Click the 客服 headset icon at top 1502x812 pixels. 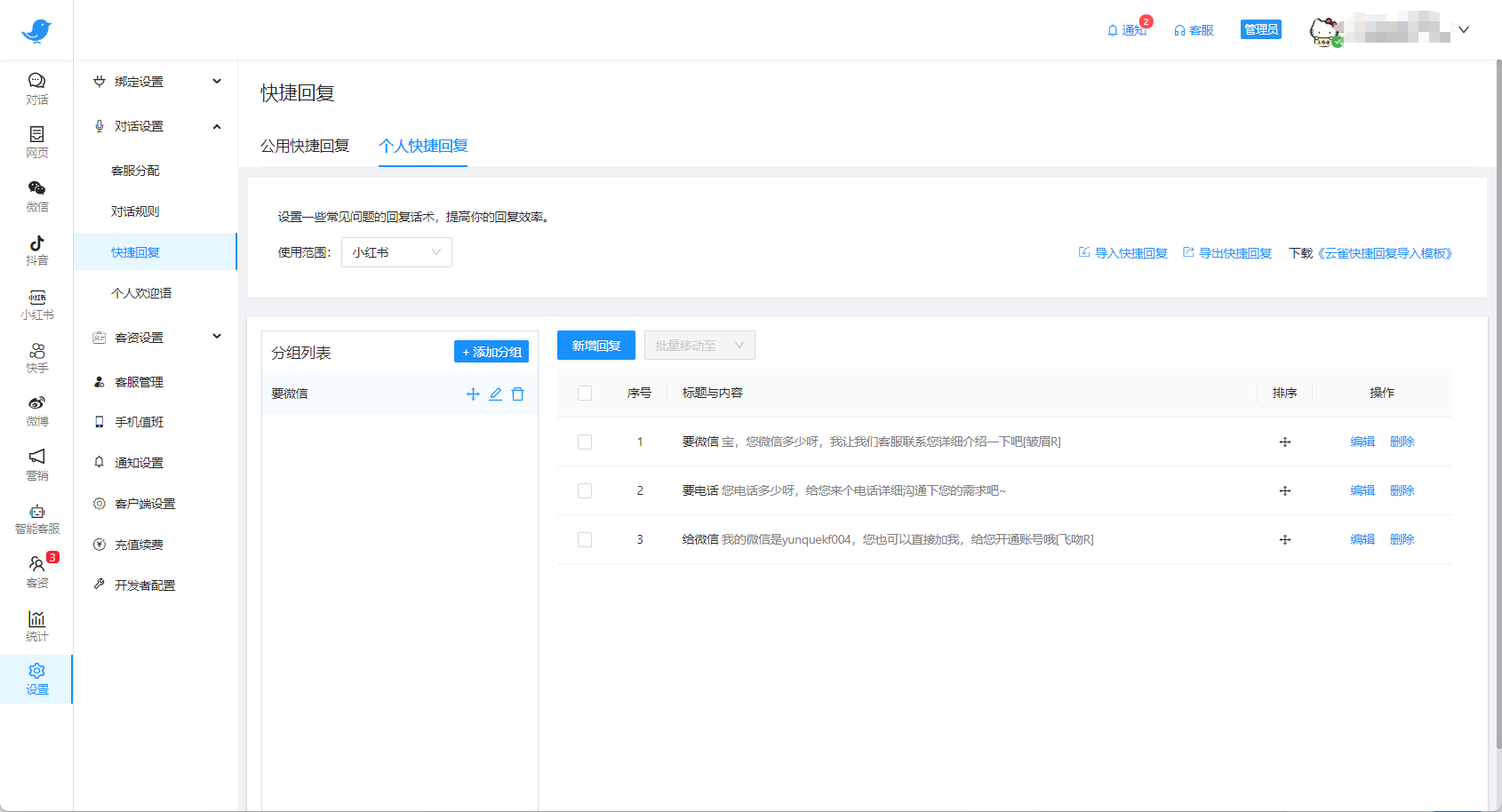tap(1179, 29)
